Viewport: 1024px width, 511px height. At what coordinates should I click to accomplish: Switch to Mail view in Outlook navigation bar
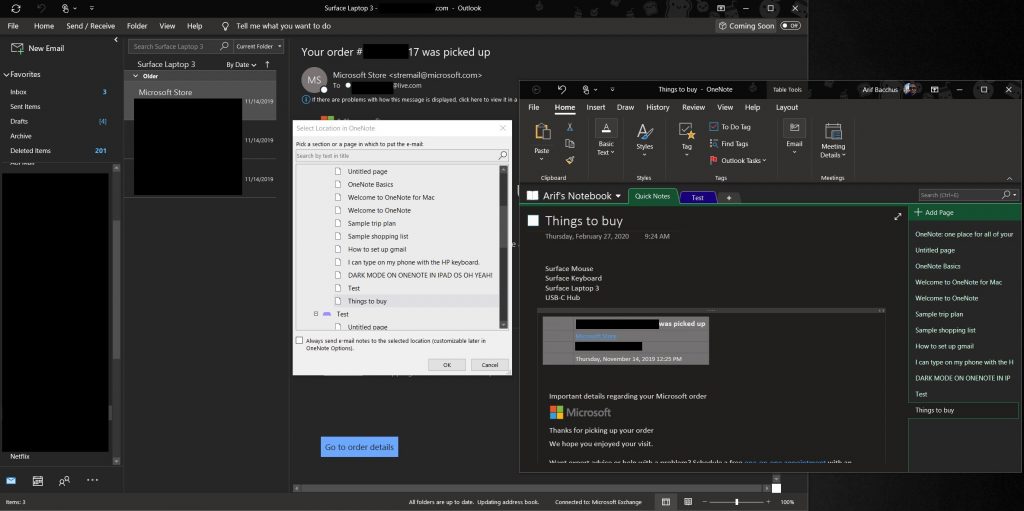11,481
